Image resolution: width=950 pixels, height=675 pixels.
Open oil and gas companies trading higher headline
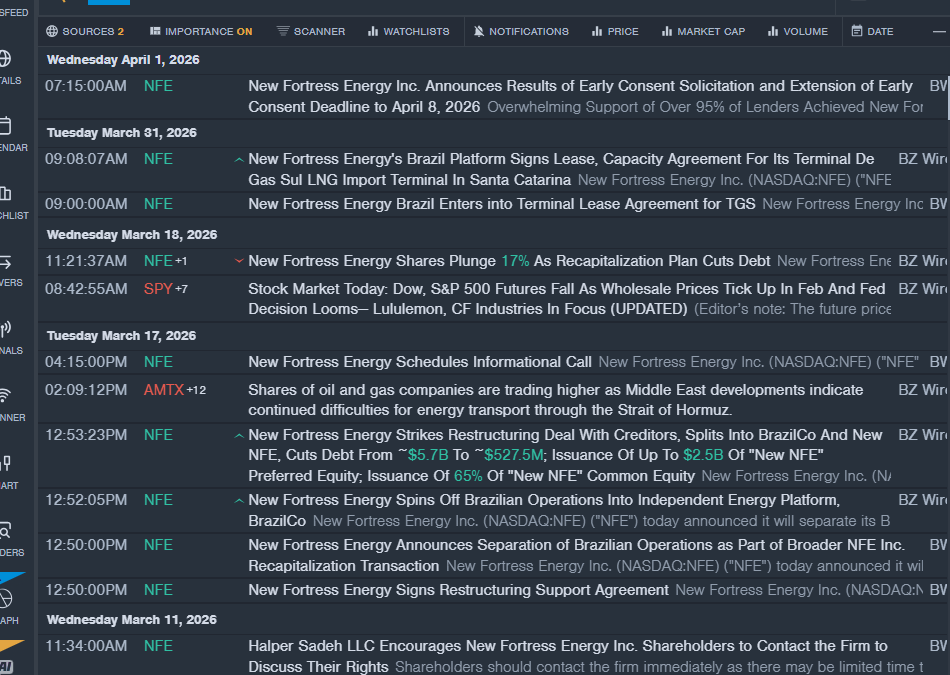click(556, 400)
